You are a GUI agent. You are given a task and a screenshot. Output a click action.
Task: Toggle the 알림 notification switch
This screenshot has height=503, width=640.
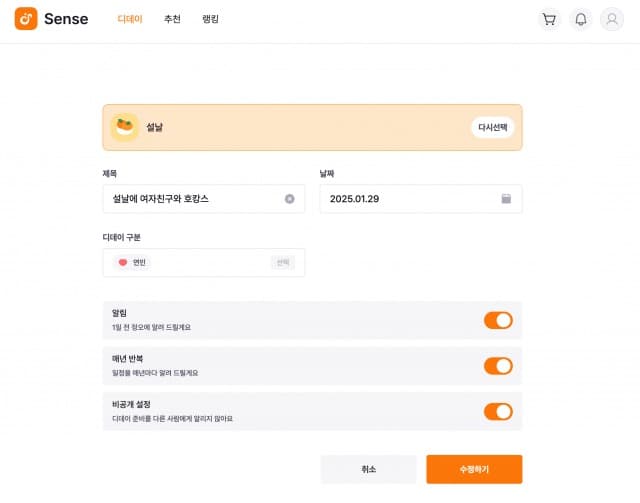click(498, 320)
